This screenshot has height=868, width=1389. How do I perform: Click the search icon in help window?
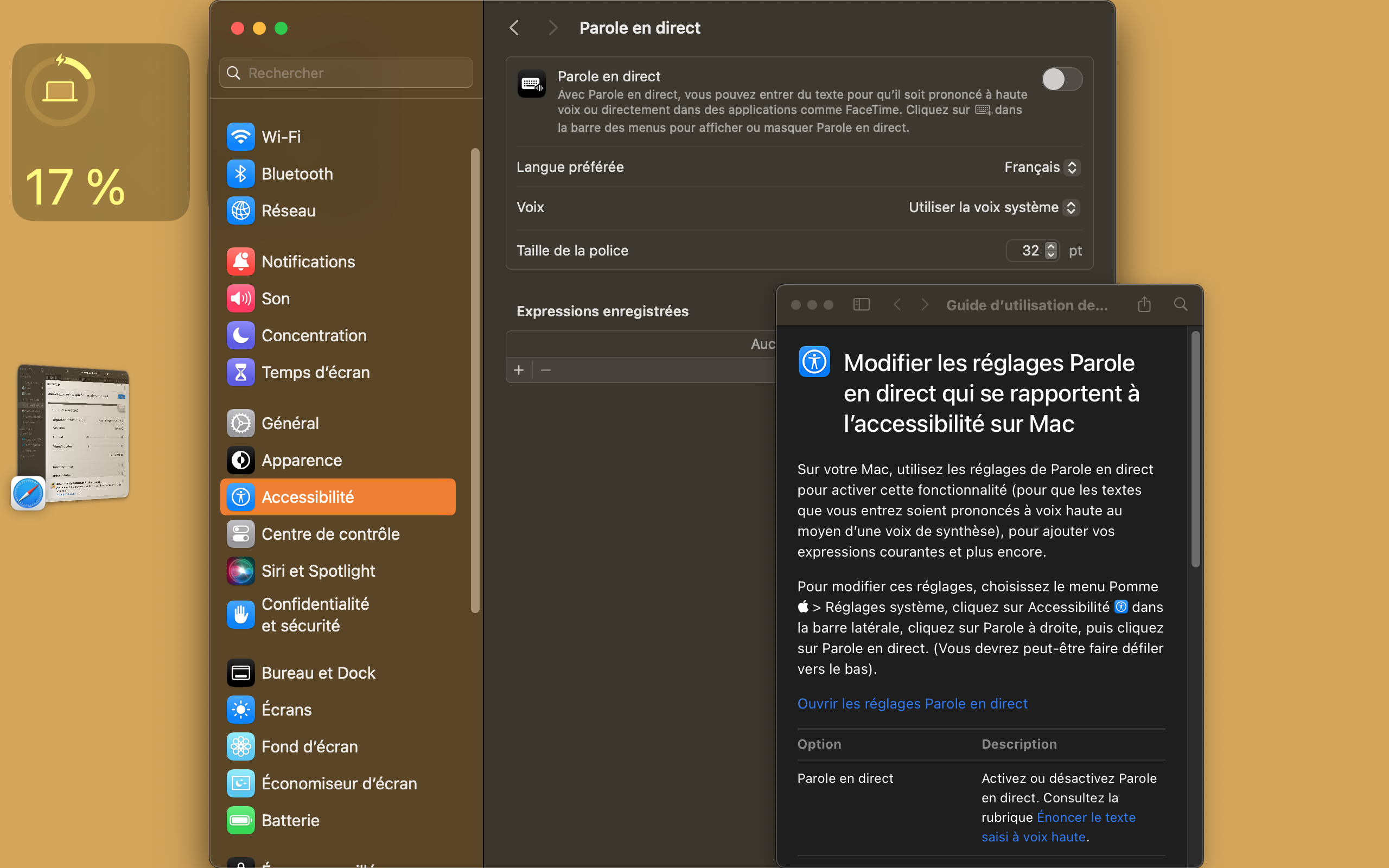click(x=1180, y=304)
